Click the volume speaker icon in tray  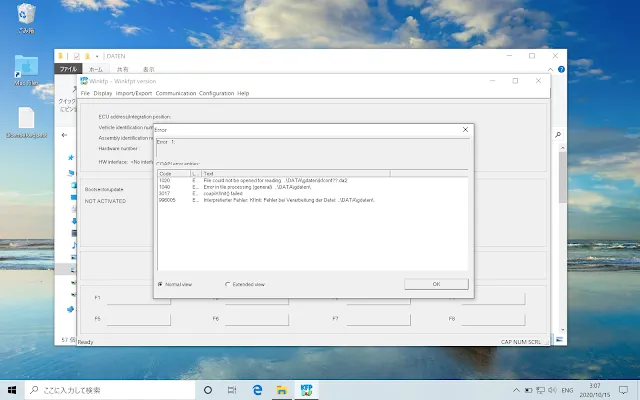coord(552,390)
